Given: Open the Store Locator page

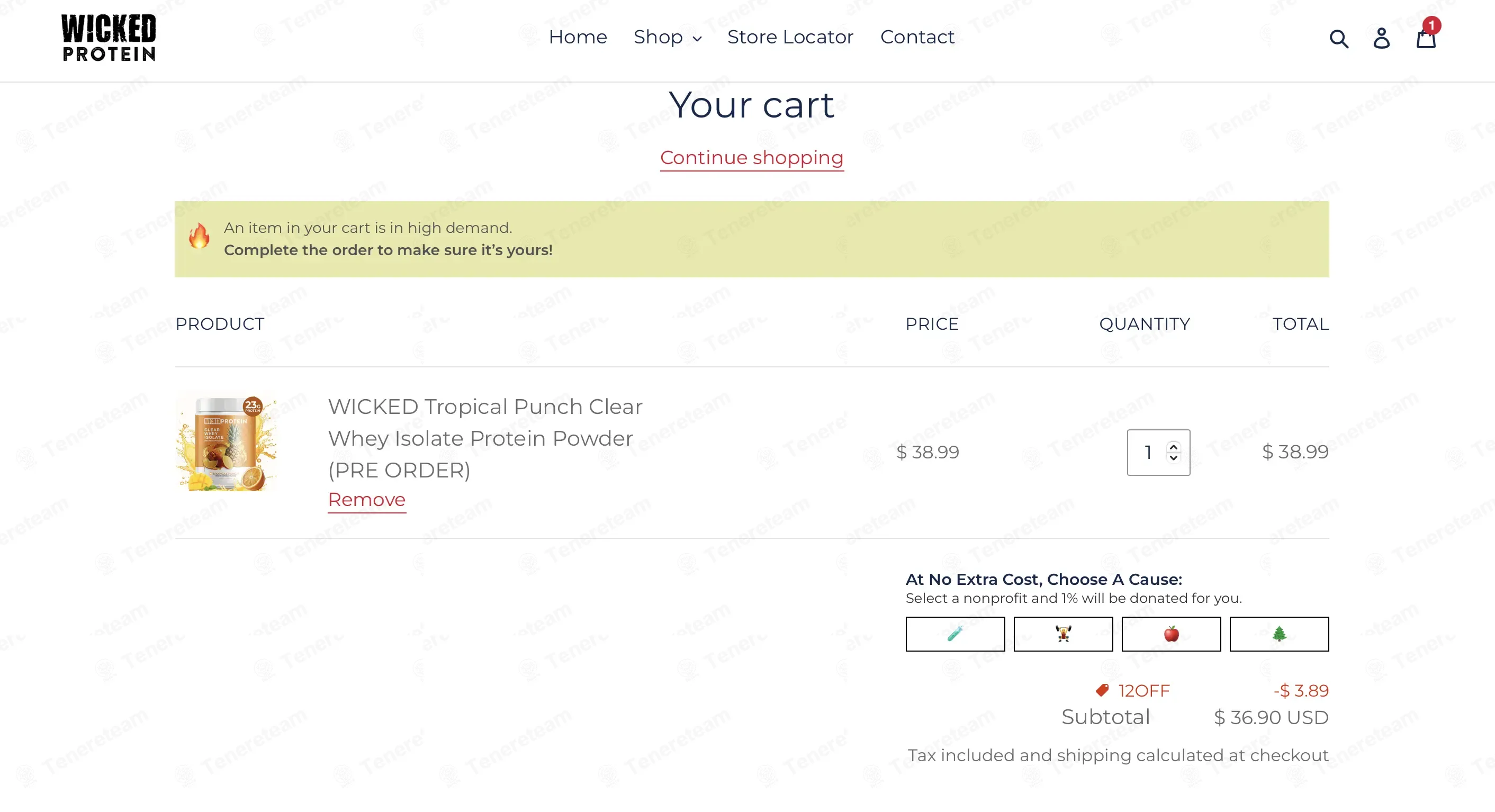Looking at the screenshot, I should tap(790, 37).
